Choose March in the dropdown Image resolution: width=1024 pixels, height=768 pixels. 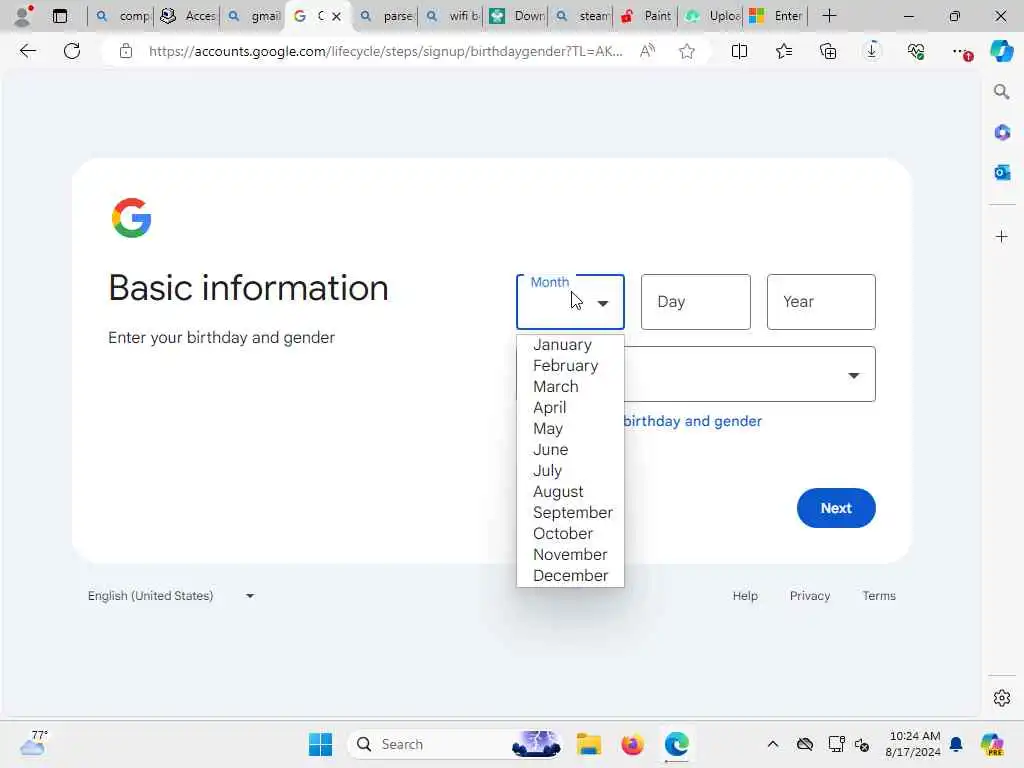(x=570, y=387)
